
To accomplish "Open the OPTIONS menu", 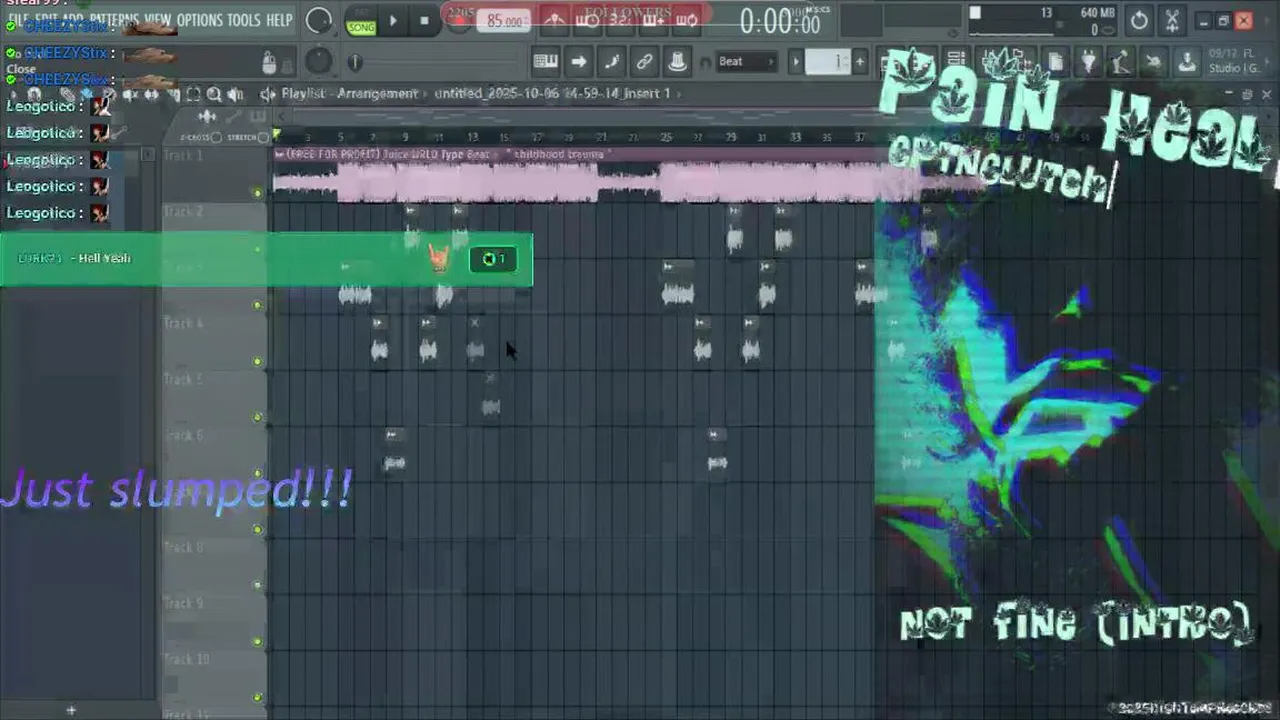I will pos(199,20).
